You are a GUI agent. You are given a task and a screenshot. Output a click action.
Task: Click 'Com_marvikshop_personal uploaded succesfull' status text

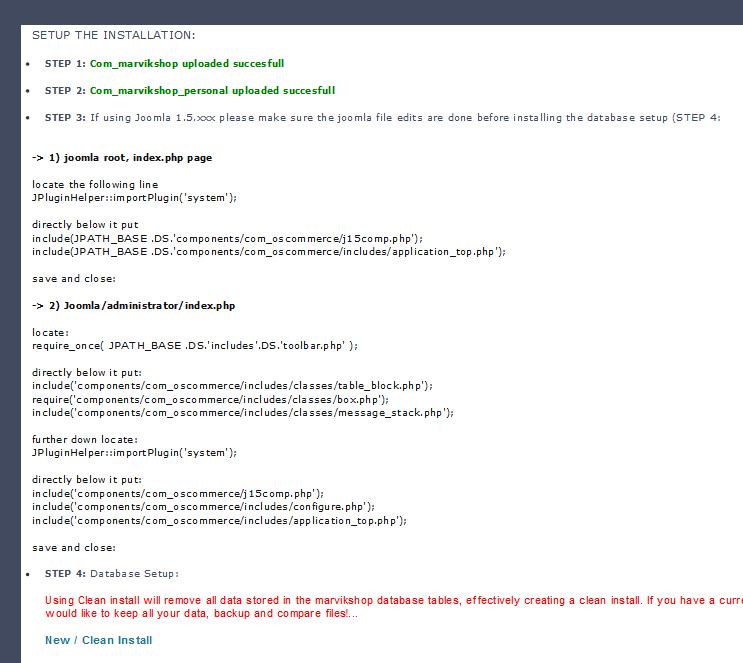[x=213, y=91]
